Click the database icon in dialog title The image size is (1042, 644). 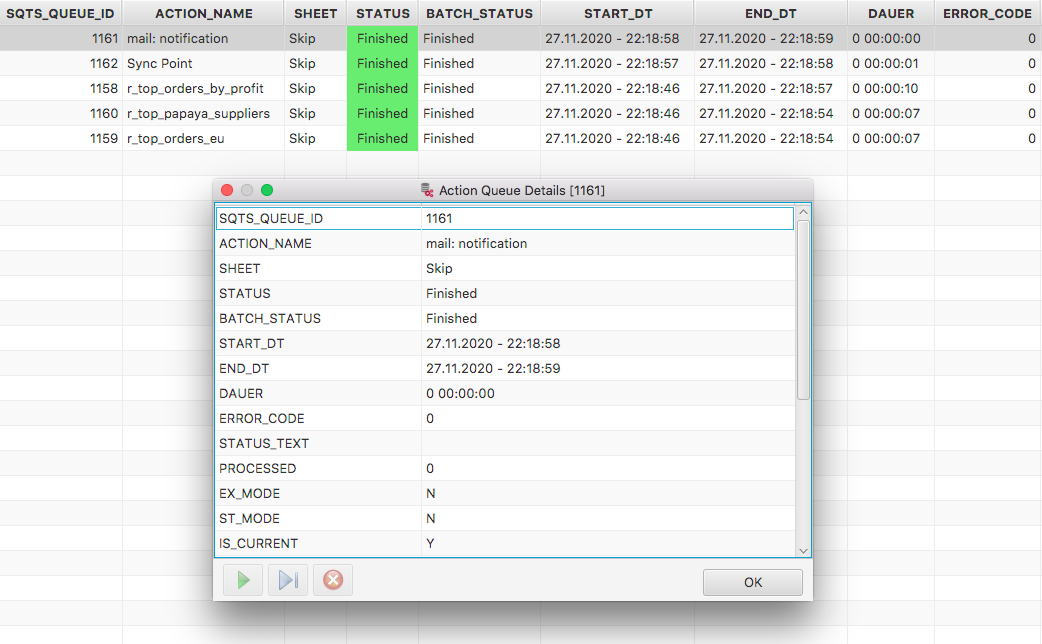427,190
